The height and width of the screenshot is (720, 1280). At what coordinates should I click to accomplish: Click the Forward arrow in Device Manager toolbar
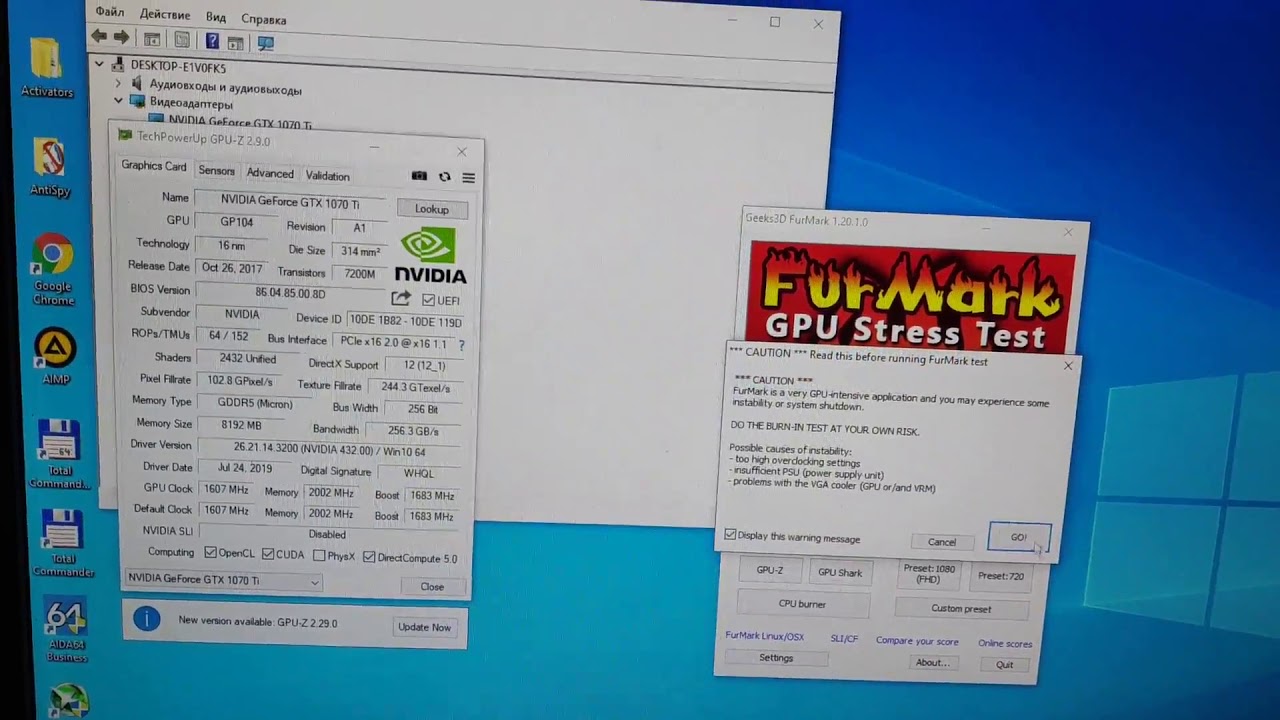coord(121,38)
